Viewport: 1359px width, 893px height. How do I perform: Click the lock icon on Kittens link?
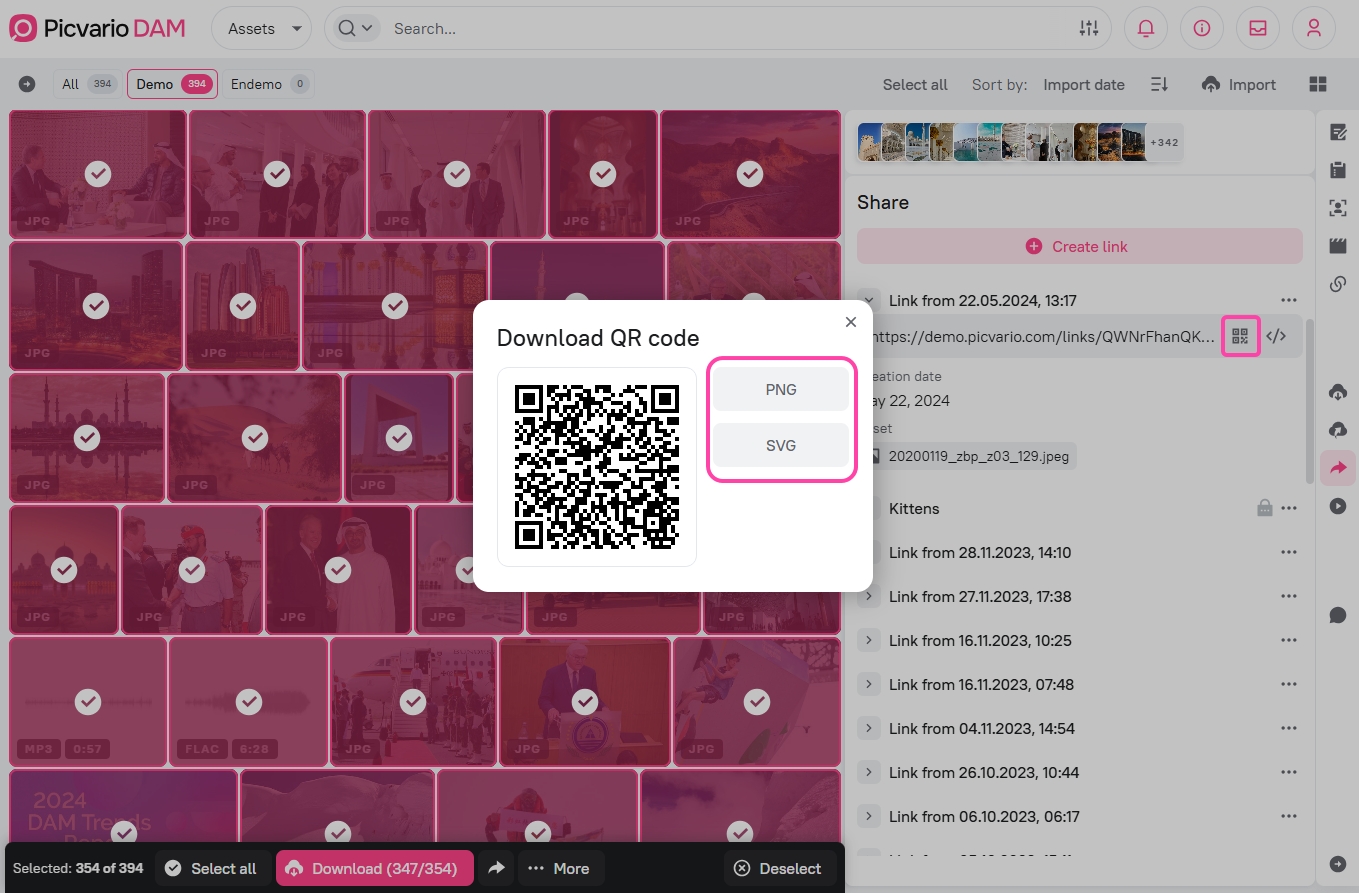(1265, 508)
